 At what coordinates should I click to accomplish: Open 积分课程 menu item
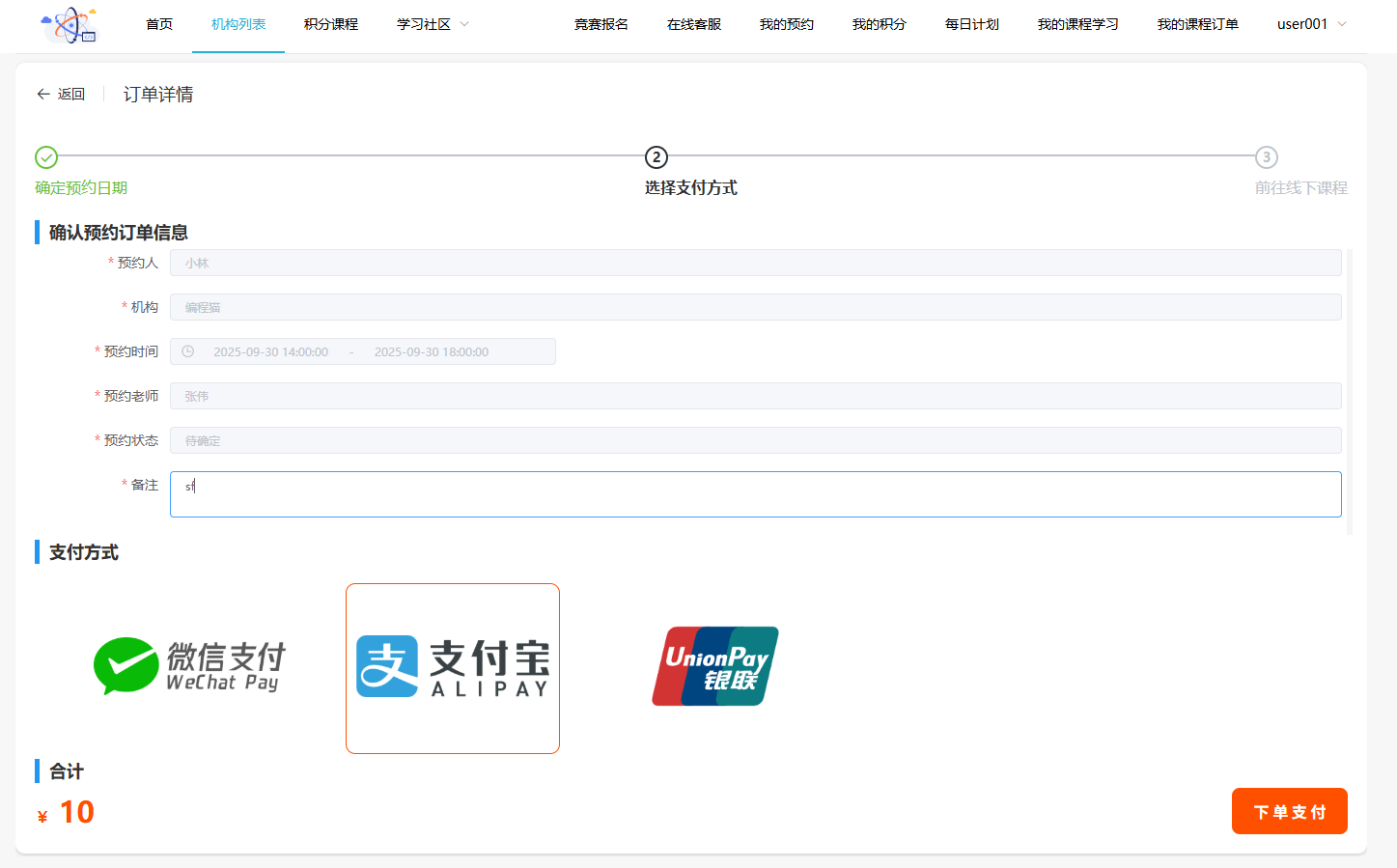pos(331,24)
